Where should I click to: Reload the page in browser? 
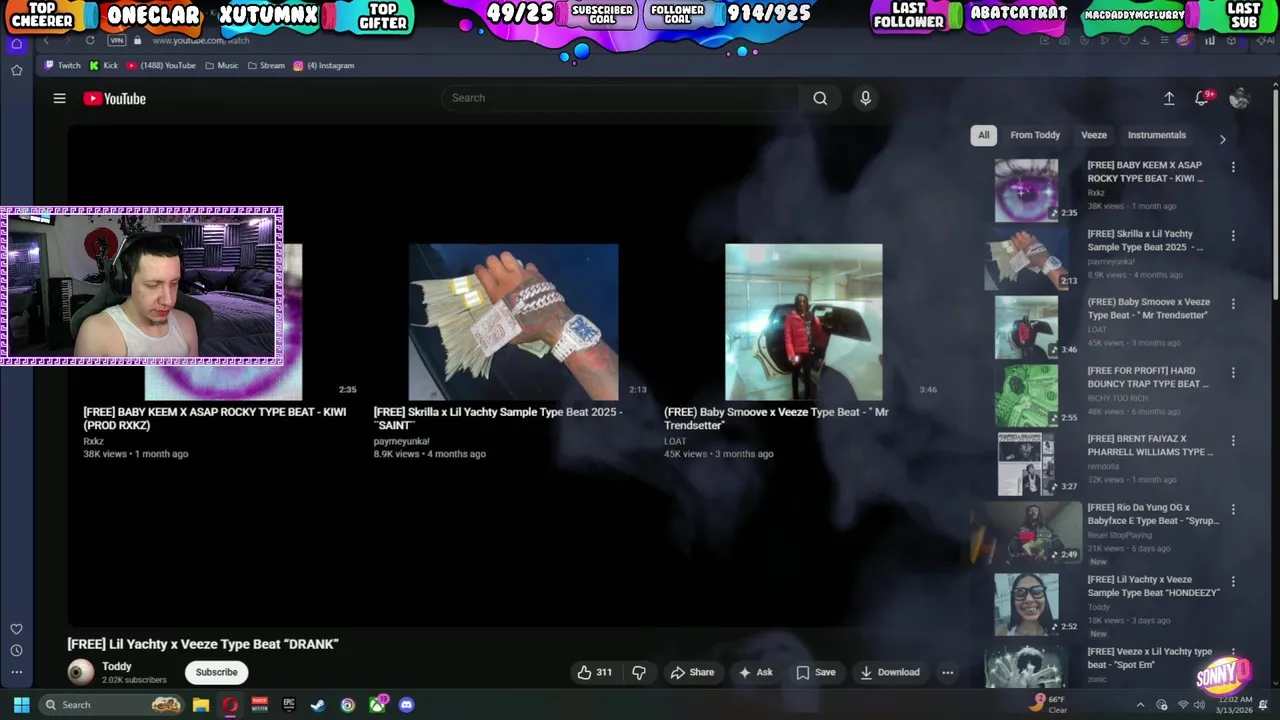[90, 40]
